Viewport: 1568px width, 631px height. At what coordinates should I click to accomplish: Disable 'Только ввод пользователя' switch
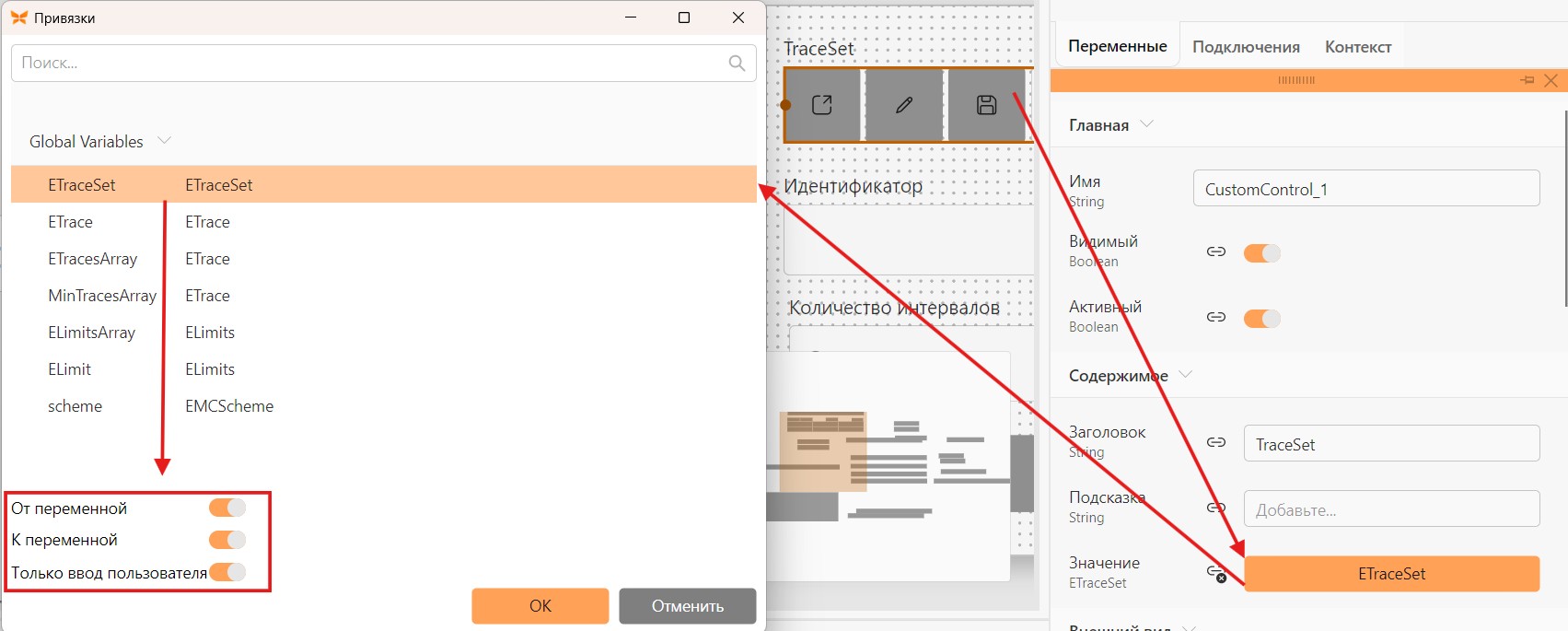(227, 572)
